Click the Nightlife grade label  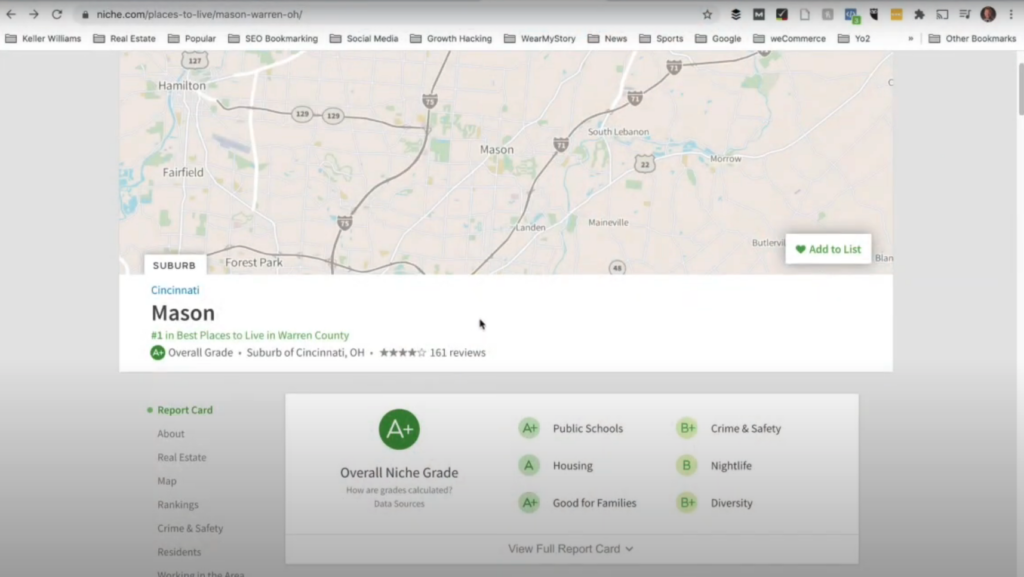click(731, 465)
